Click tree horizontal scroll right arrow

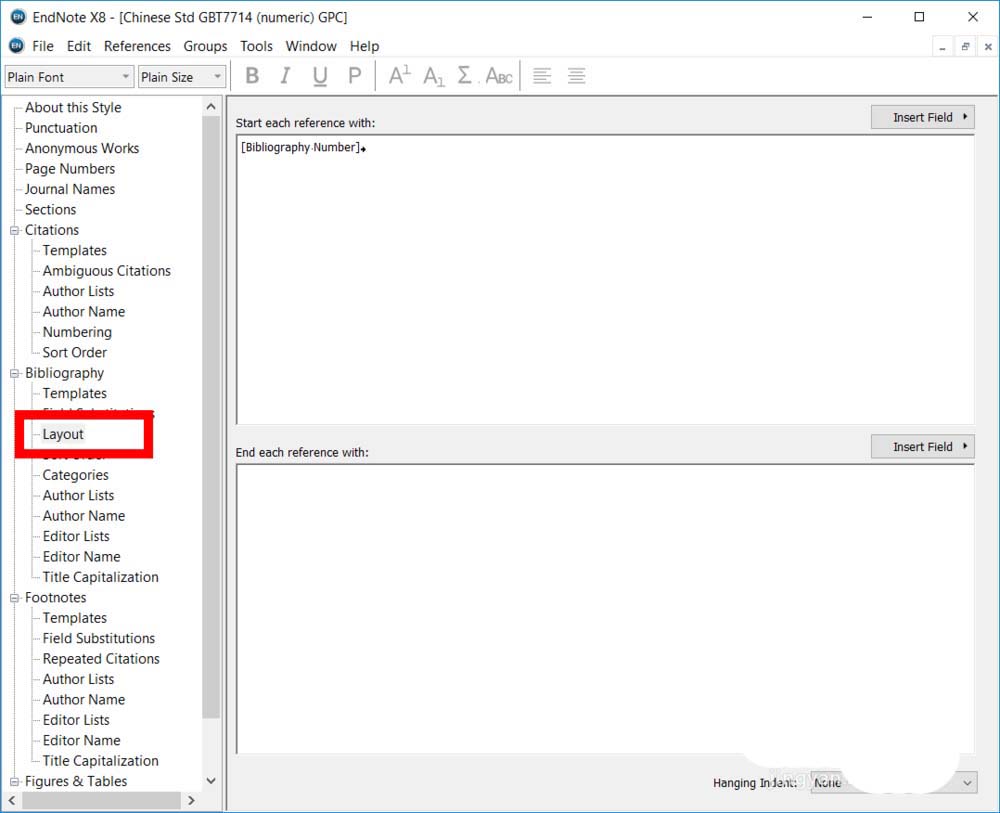[x=191, y=800]
